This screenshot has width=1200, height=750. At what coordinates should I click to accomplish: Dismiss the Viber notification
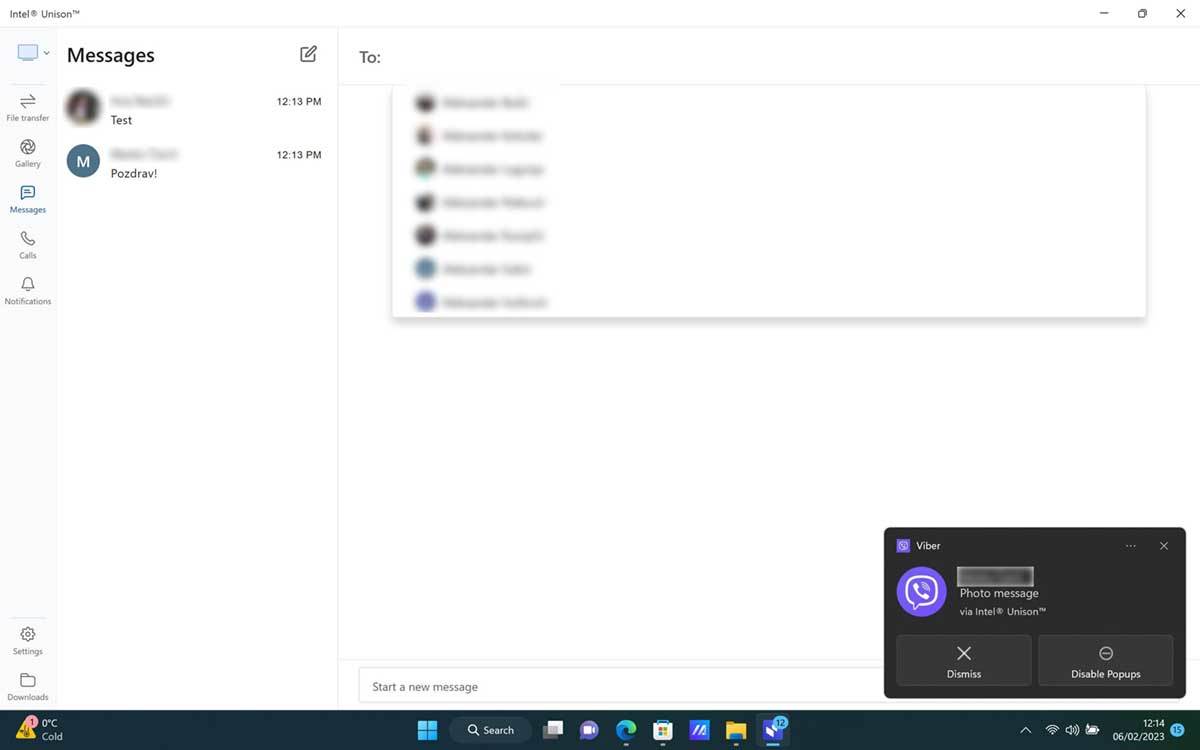pos(963,660)
